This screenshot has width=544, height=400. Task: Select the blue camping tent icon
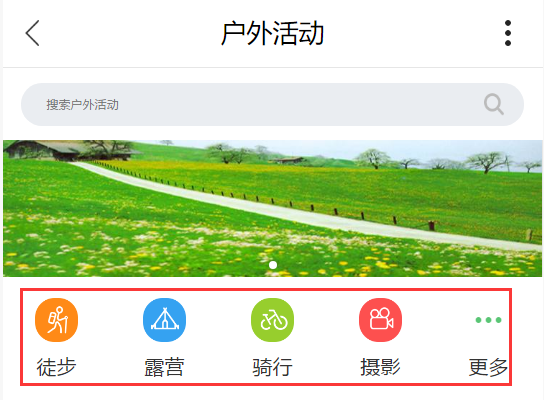coord(164,320)
